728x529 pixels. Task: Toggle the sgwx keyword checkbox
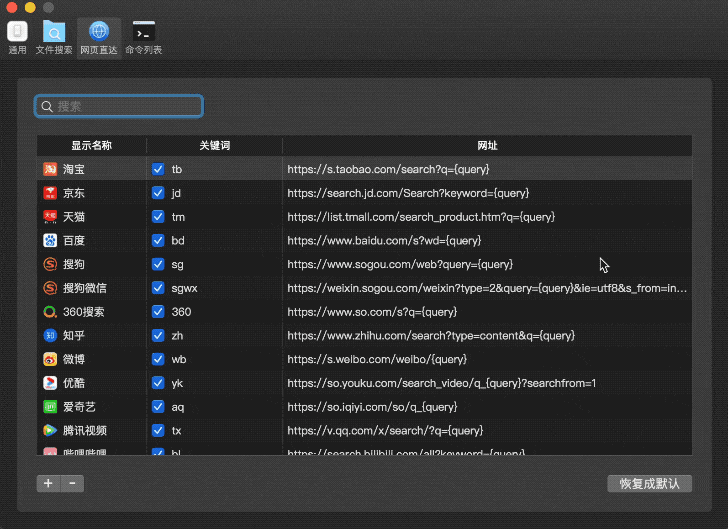point(158,288)
